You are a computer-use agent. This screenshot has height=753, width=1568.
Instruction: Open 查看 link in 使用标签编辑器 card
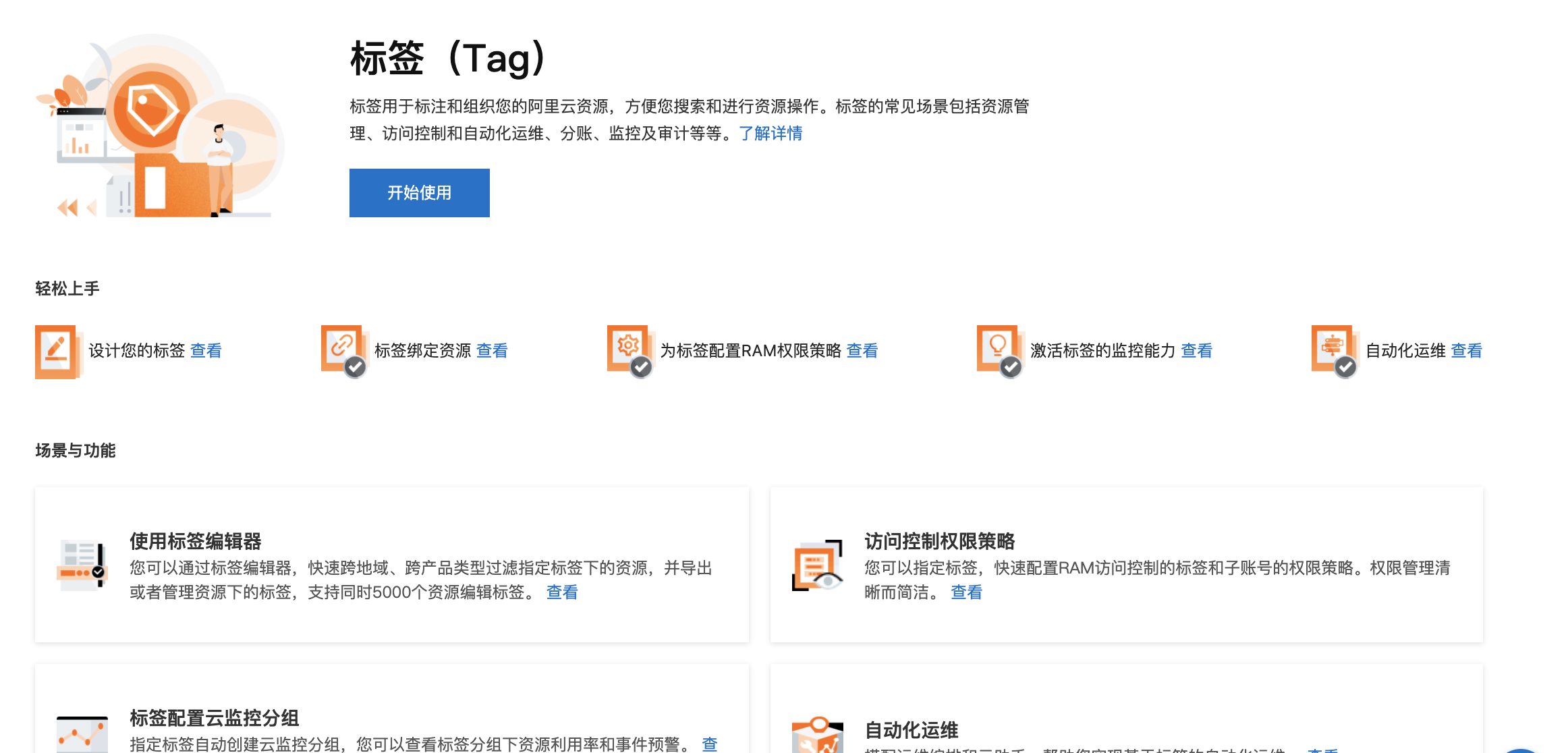point(562,592)
